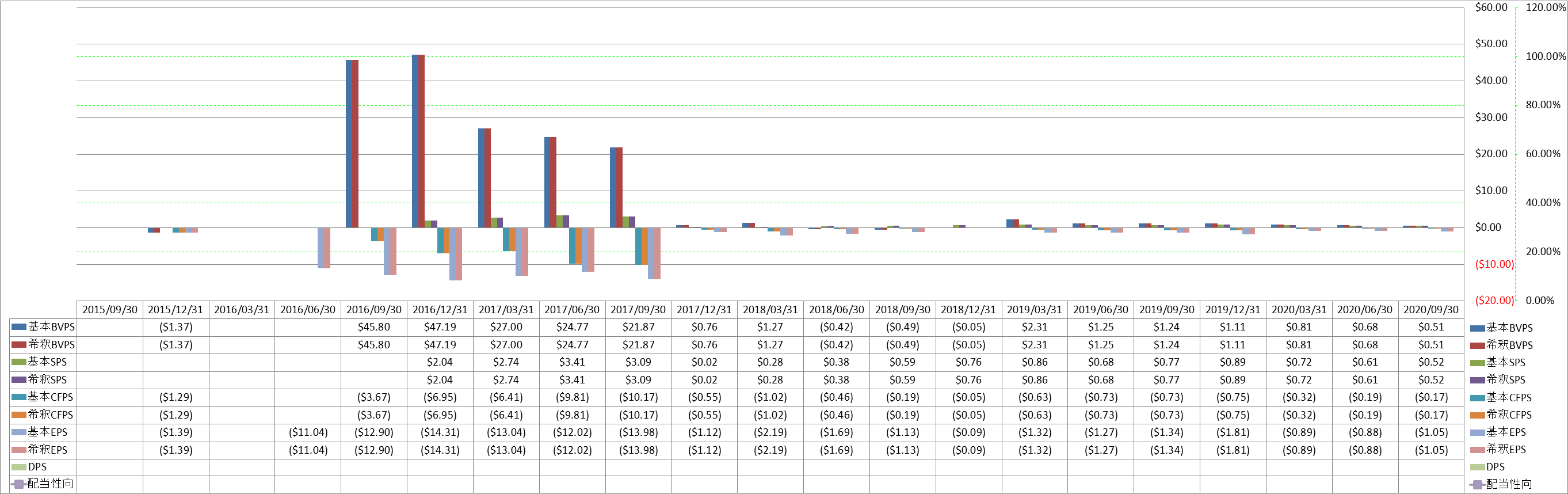
Task: Click the 基本CFPS row label in the data table
Action: 51,397
